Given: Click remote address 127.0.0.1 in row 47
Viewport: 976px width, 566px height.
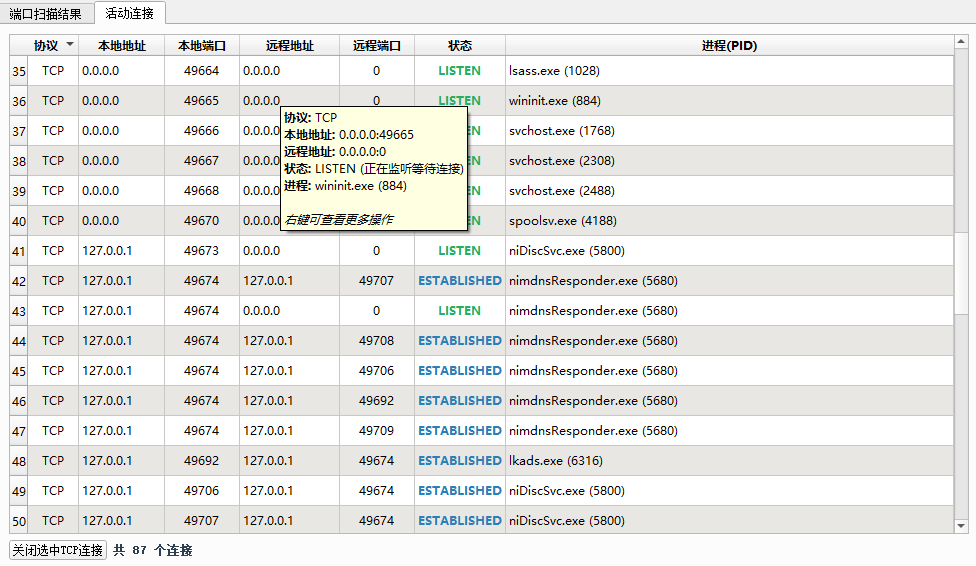Looking at the screenshot, I should pos(289,431).
